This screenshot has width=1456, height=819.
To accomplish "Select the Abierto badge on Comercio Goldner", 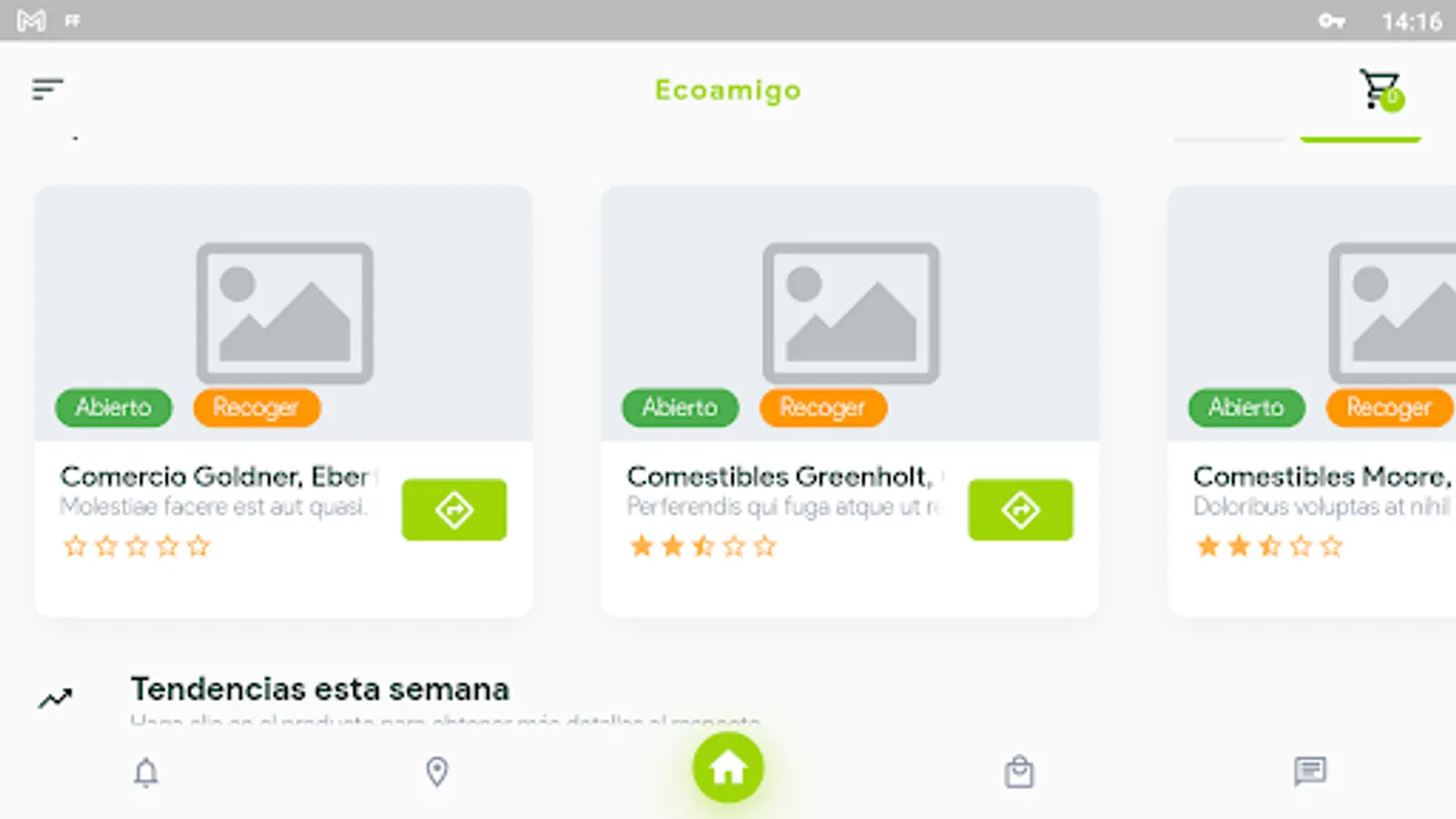I will (x=114, y=407).
